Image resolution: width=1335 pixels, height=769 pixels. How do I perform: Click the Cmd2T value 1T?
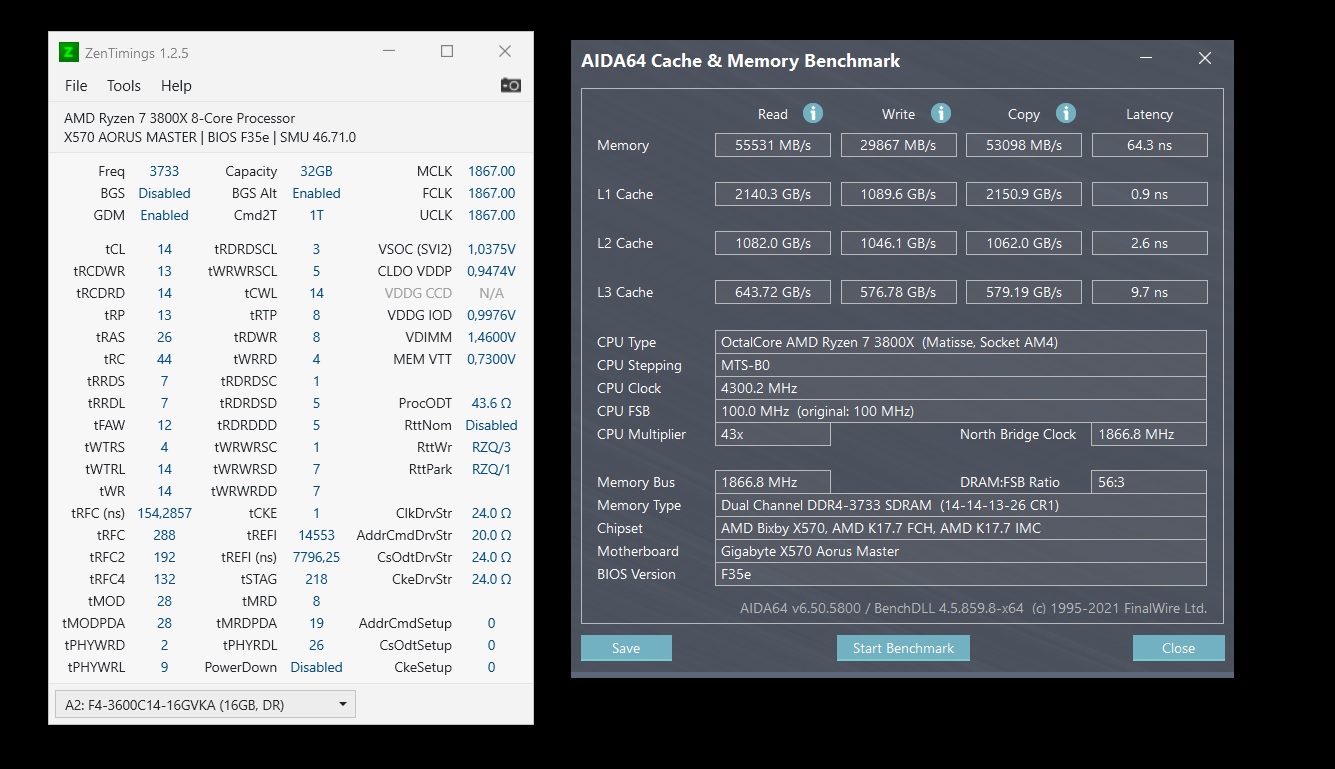tap(316, 215)
